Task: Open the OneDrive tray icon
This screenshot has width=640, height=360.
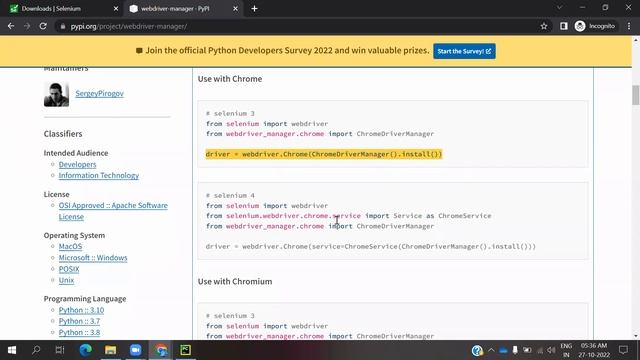Action: click(x=503, y=350)
